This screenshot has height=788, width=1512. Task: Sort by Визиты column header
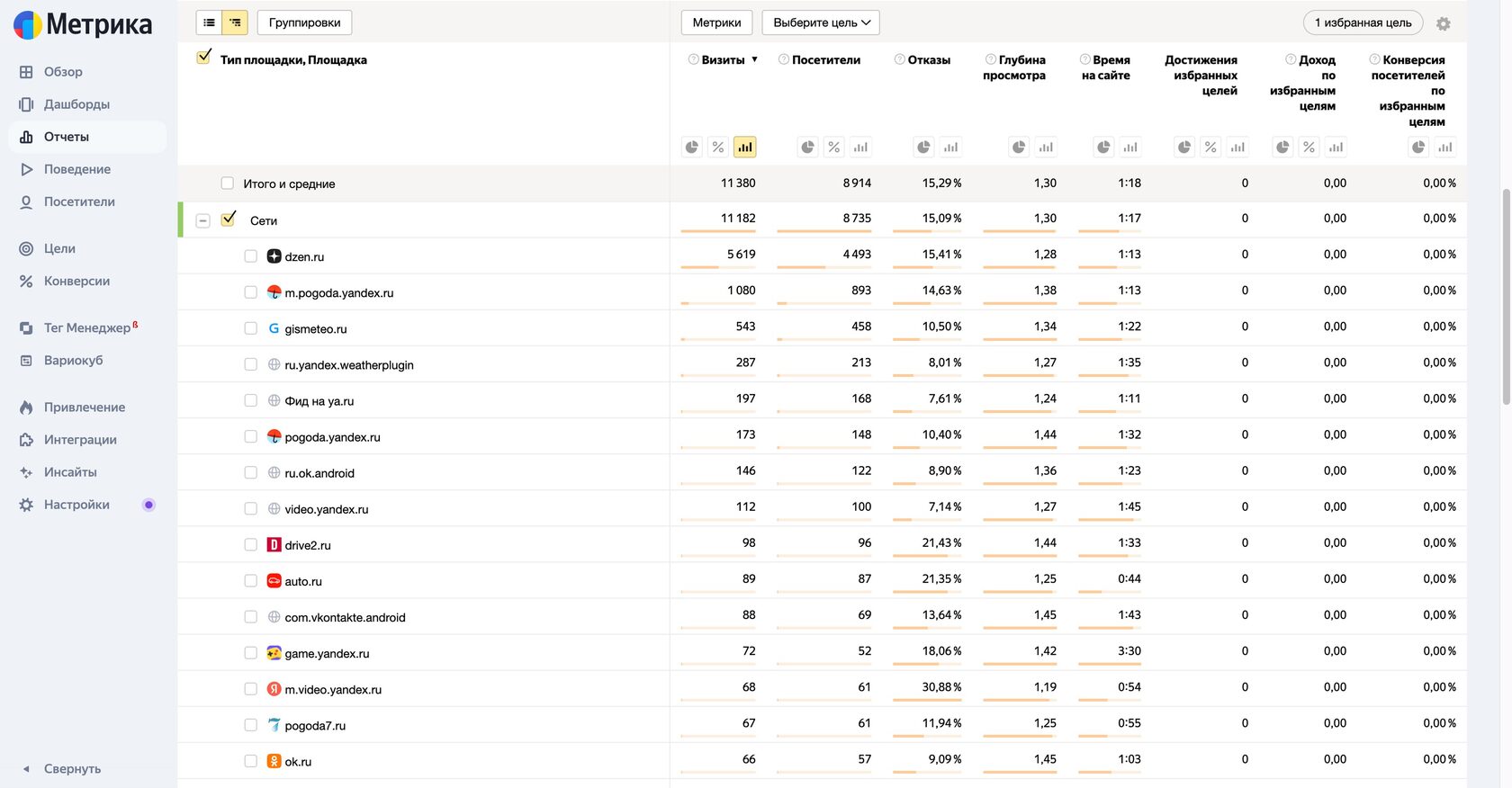coord(723,59)
